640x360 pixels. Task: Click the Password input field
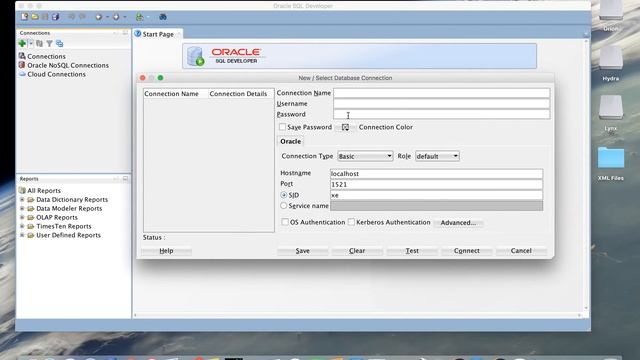point(442,114)
